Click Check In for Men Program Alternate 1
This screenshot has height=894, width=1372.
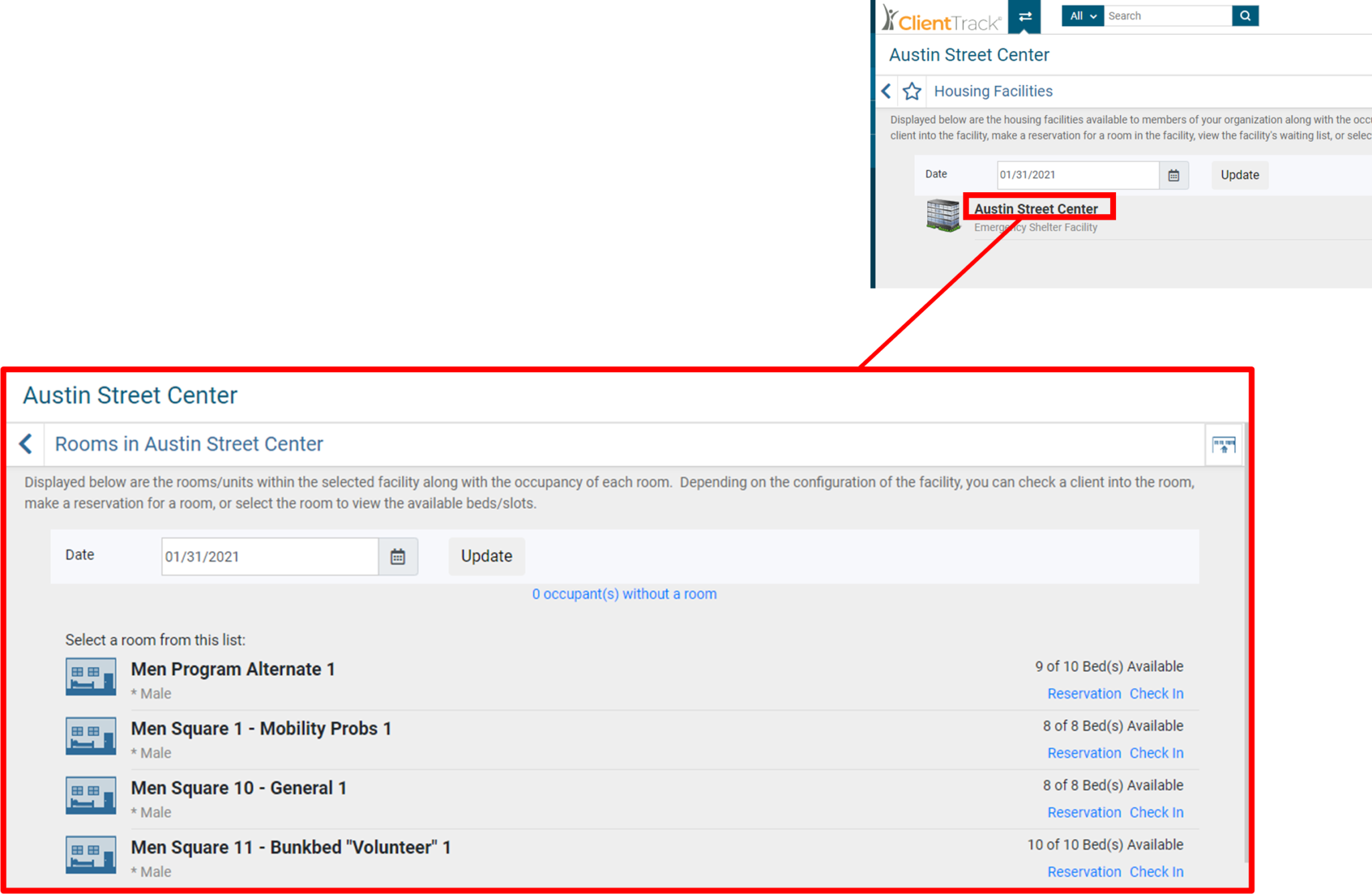pyautogui.click(x=1156, y=694)
